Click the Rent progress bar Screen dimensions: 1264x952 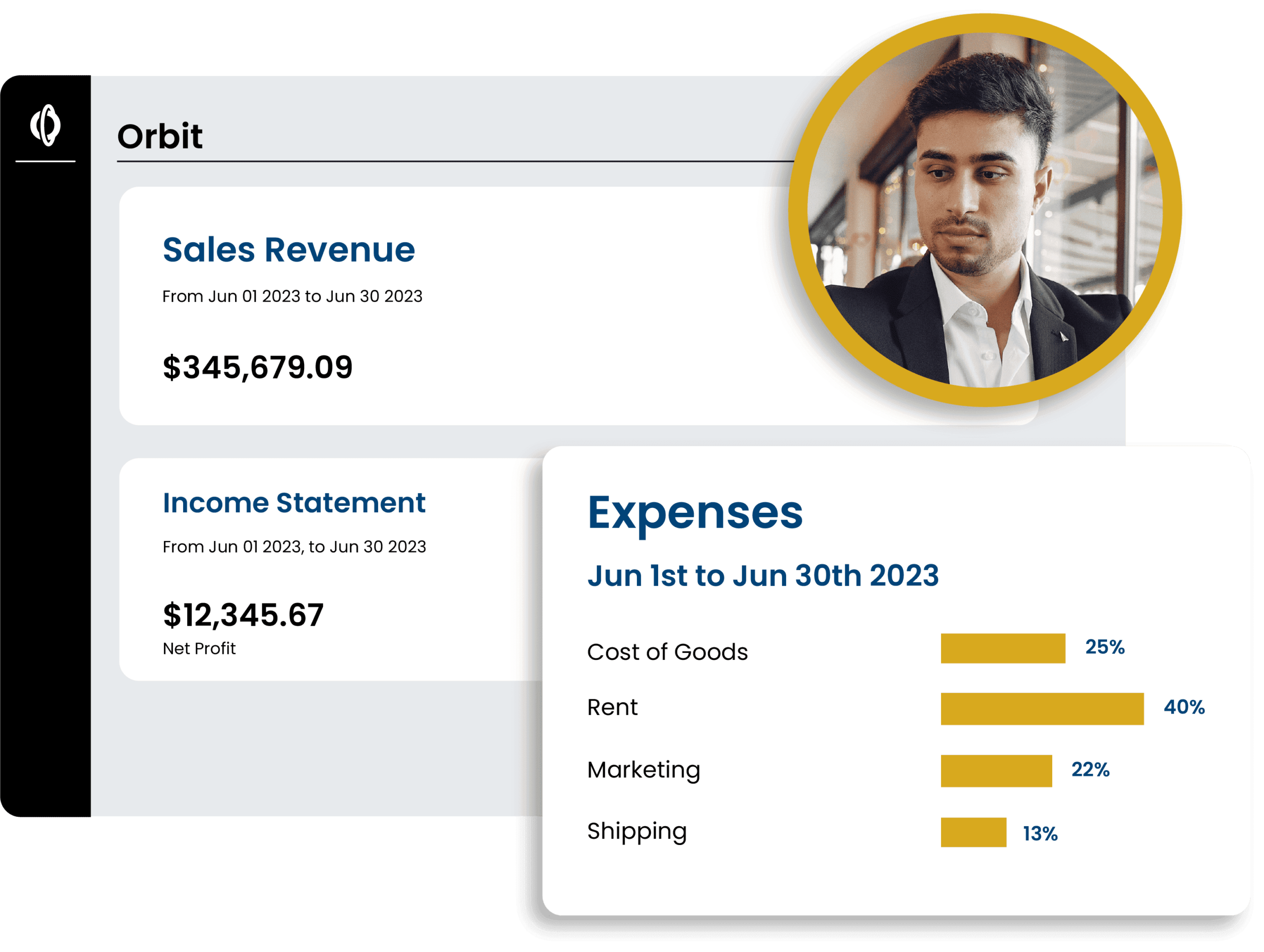tap(1042, 709)
